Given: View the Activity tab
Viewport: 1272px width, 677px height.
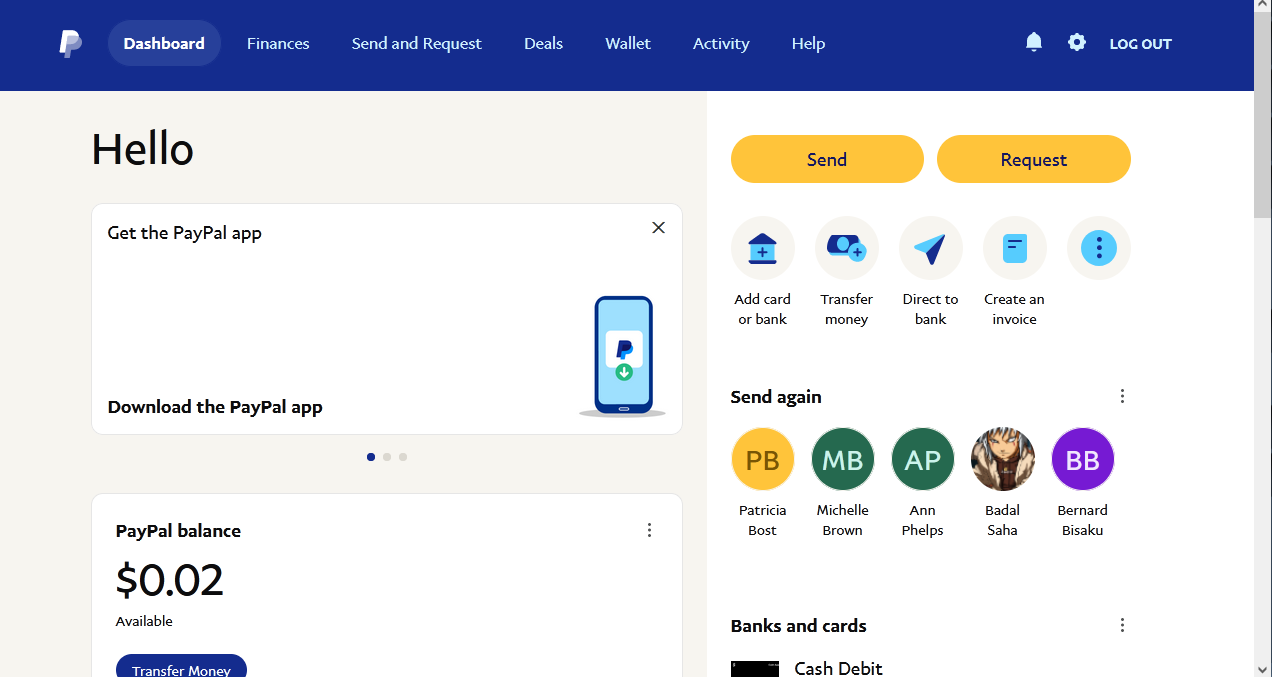Looking at the screenshot, I should point(721,43).
